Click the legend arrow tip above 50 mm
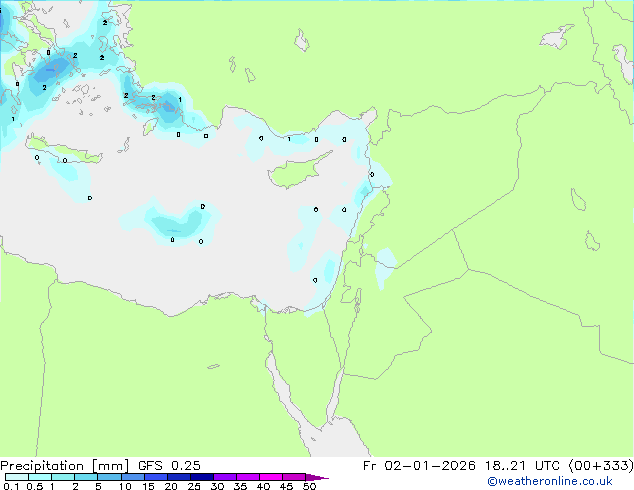 click(317, 477)
